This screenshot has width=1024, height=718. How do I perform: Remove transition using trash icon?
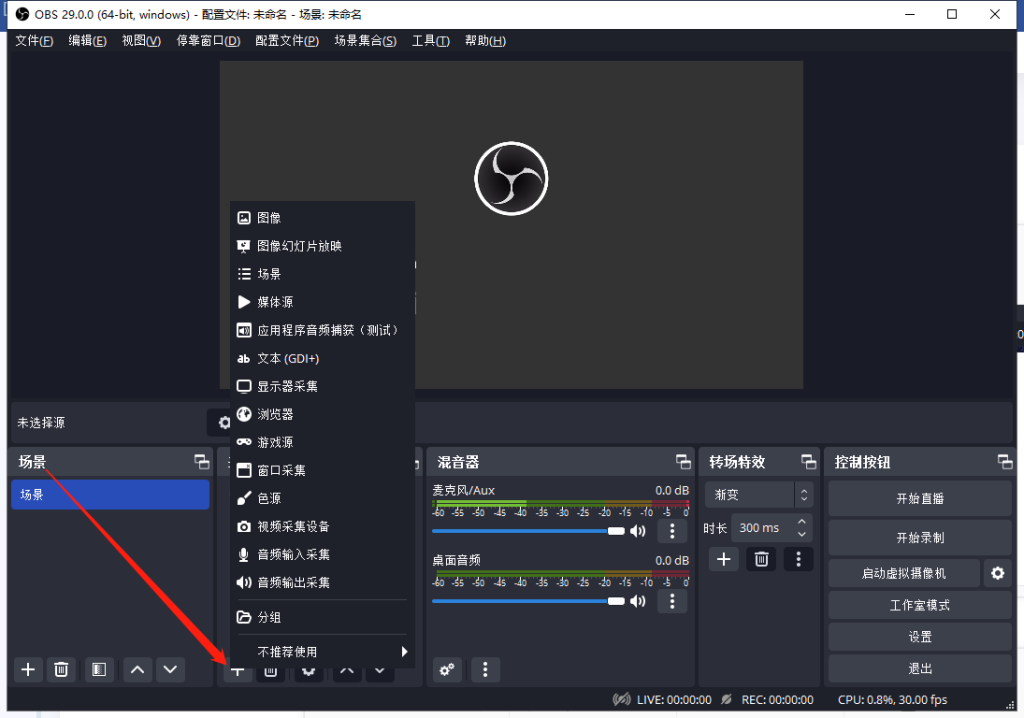coord(761,559)
